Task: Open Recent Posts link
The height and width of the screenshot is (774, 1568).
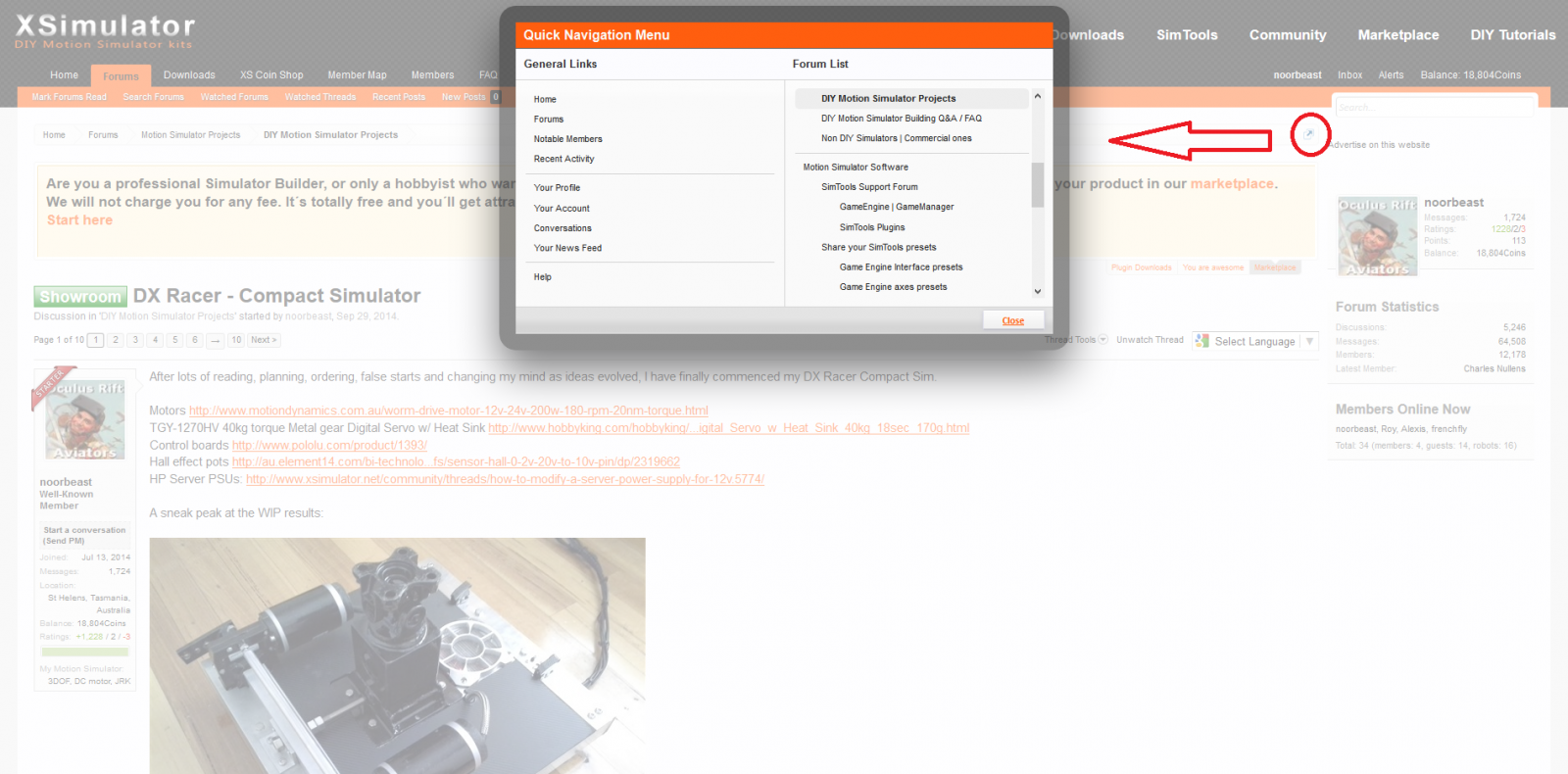Action: tap(399, 97)
